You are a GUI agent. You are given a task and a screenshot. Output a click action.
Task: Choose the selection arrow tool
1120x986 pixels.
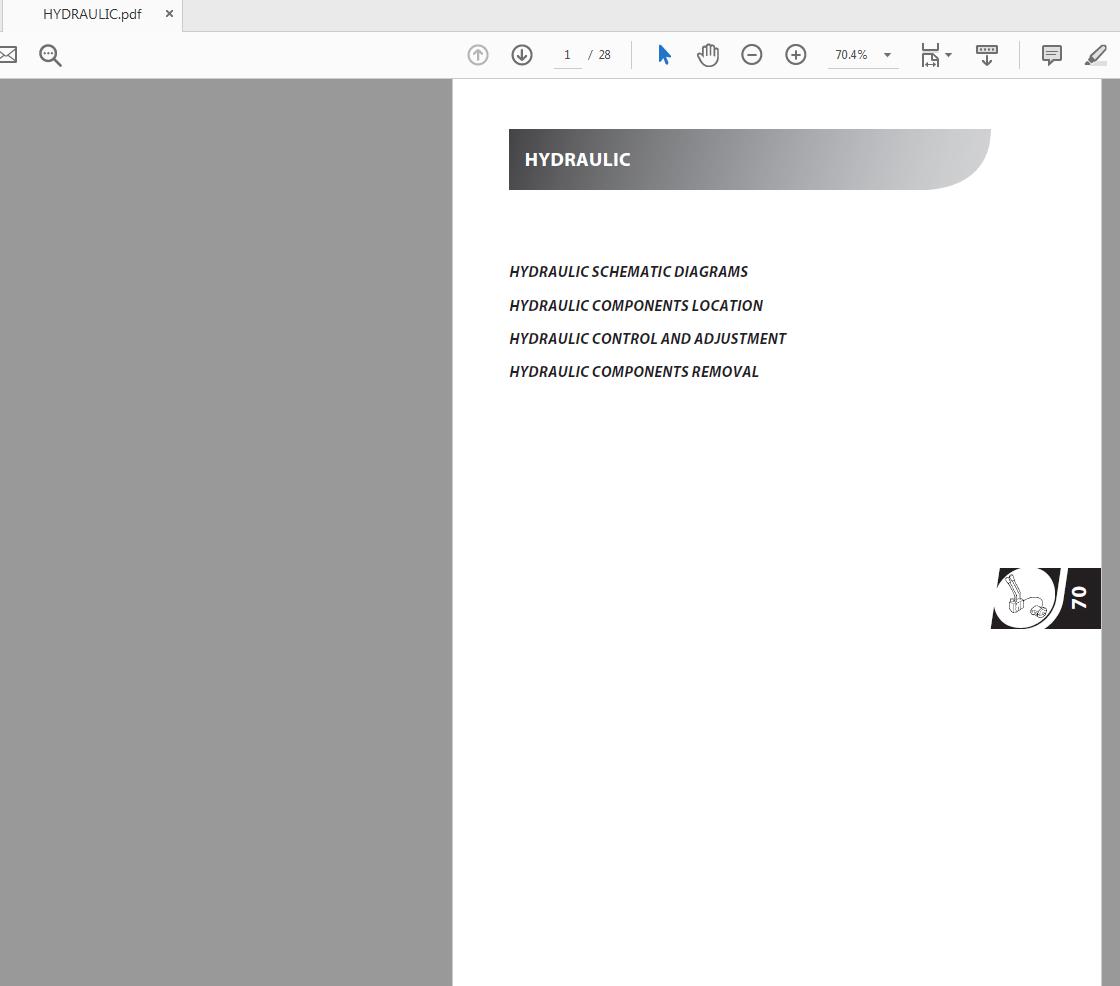(664, 55)
